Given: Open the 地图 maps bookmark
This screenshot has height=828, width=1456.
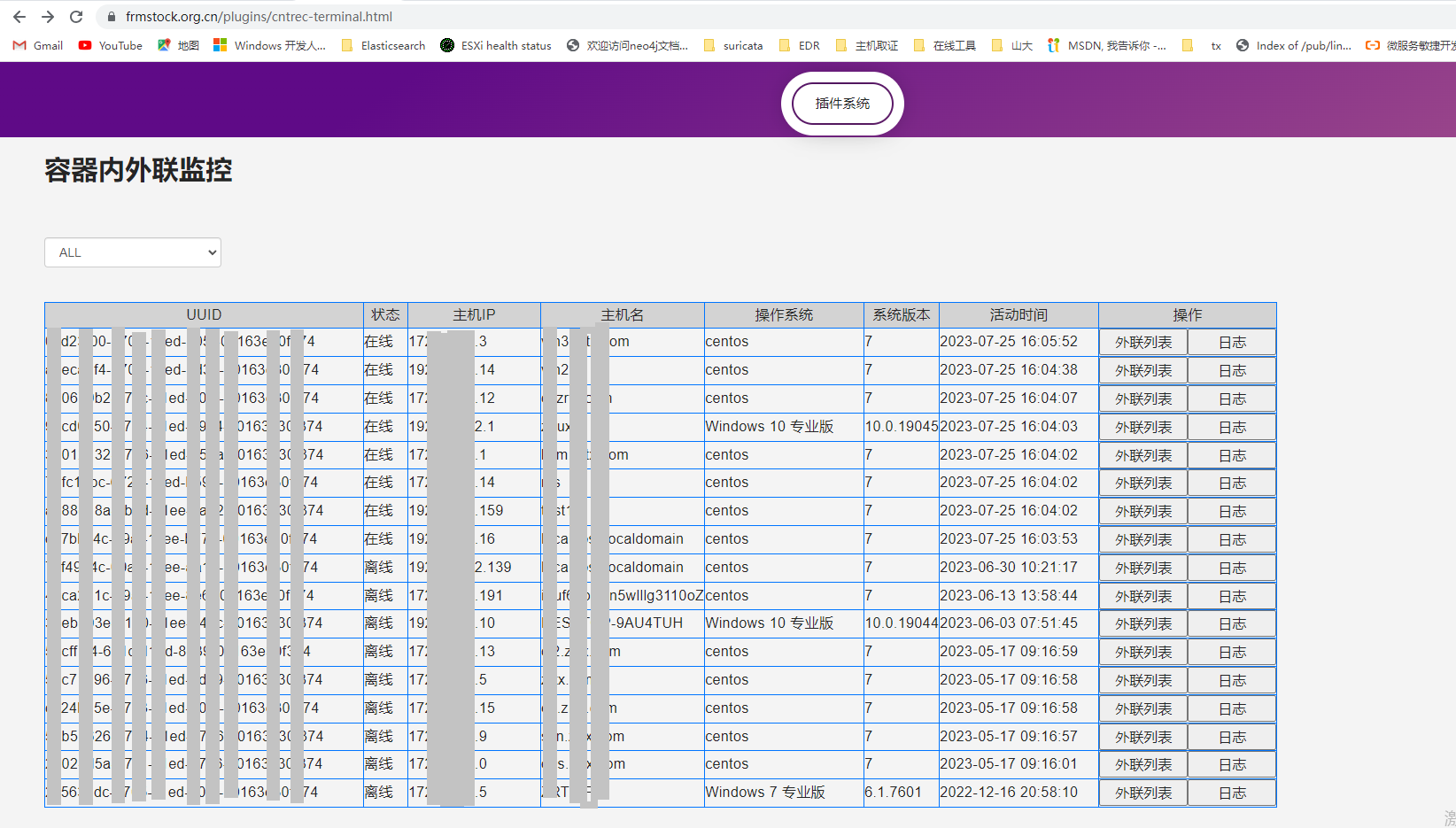Looking at the screenshot, I should (x=178, y=45).
